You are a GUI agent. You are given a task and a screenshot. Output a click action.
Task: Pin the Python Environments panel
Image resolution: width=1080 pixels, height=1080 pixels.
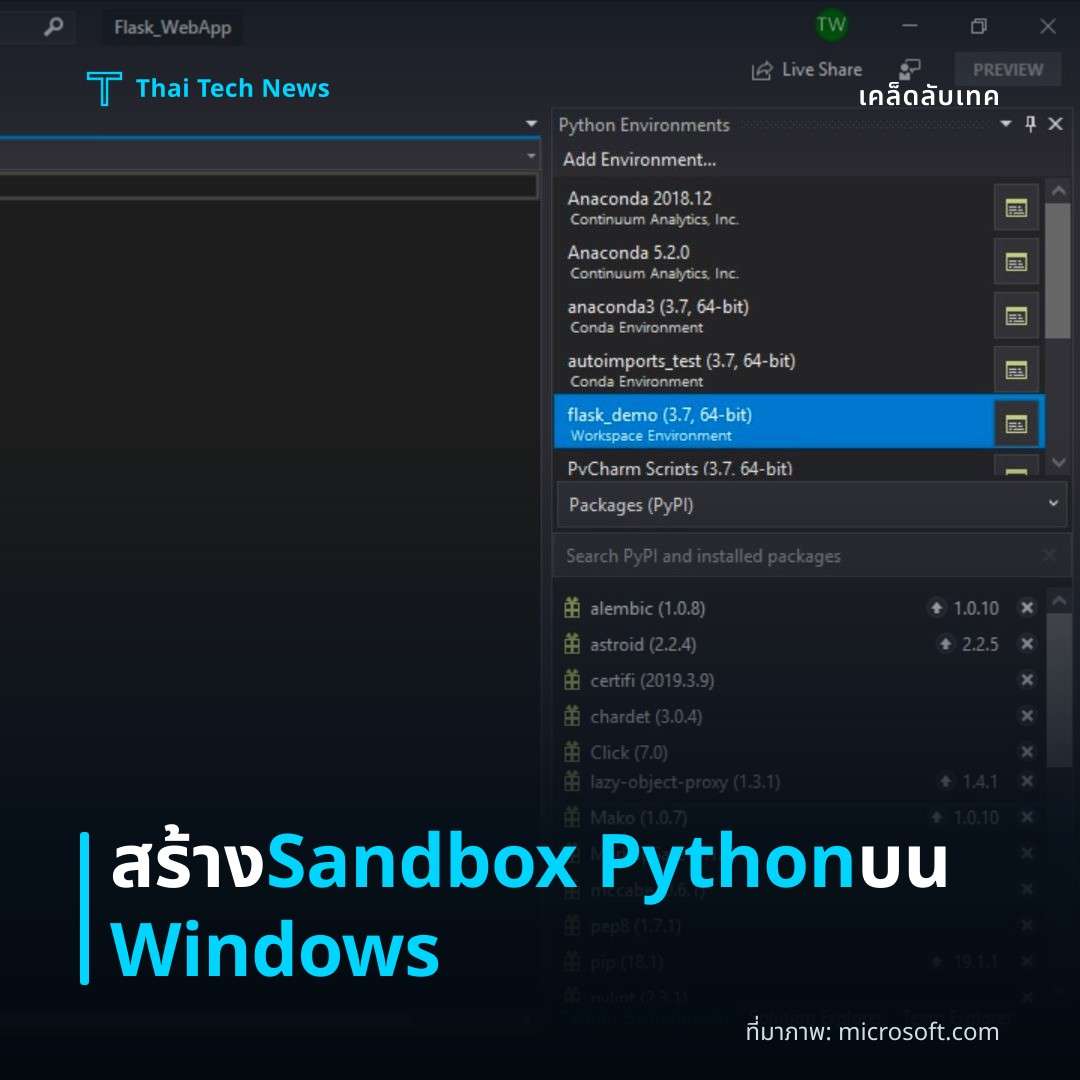pos(1030,124)
